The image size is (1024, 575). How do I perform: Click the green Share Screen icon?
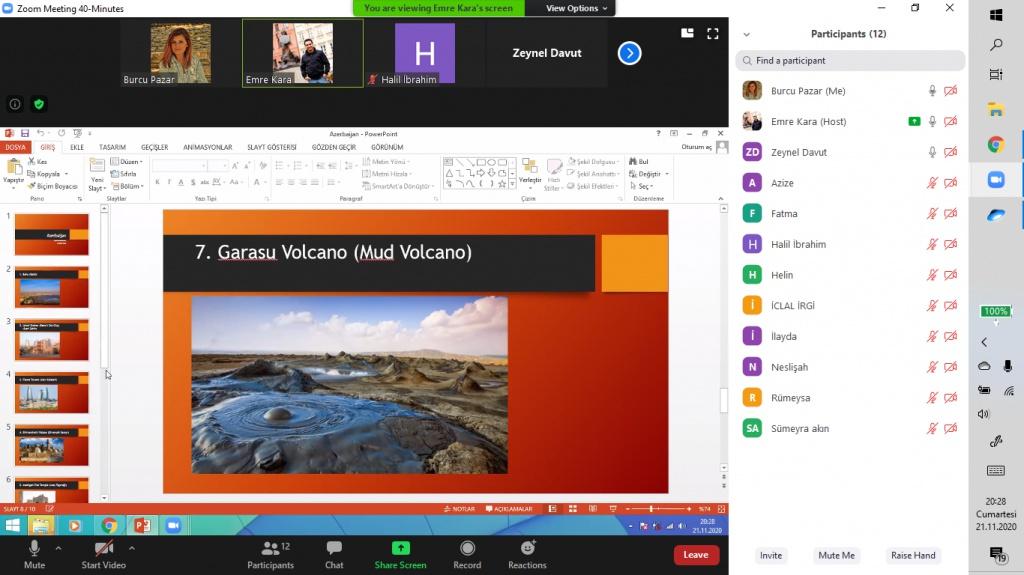tap(400, 549)
